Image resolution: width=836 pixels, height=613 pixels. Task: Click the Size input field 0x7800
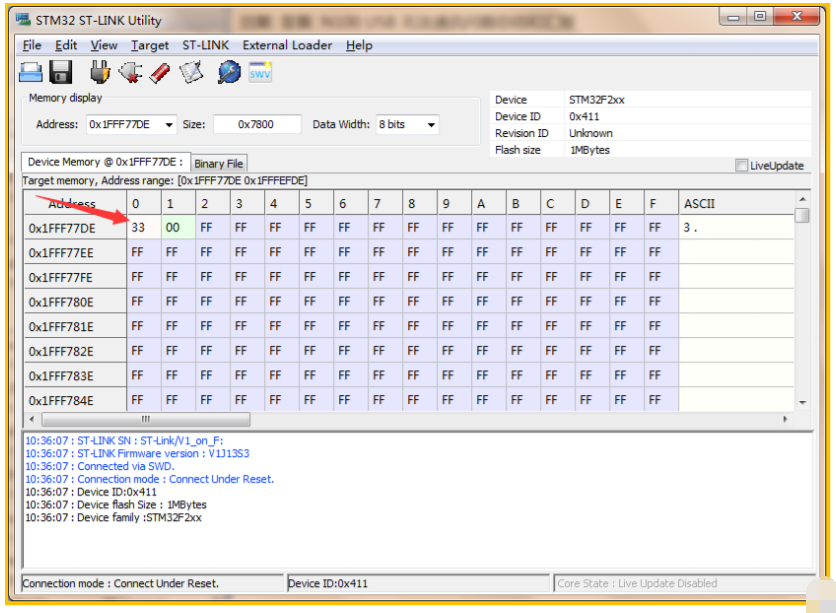pyautogui.click(x=257, y=125)
